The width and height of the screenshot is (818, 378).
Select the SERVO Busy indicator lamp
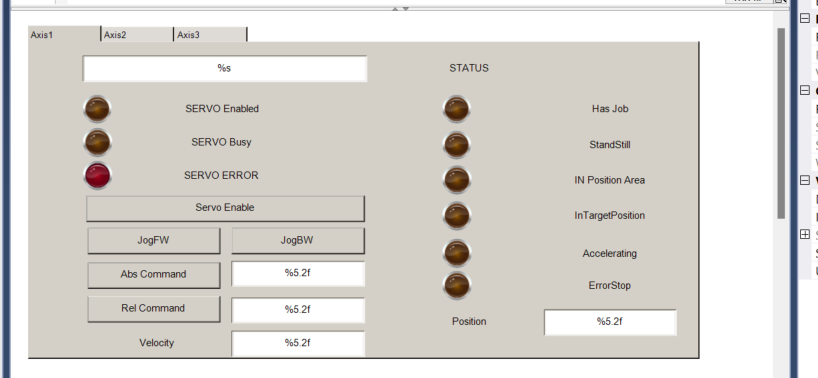97,142
